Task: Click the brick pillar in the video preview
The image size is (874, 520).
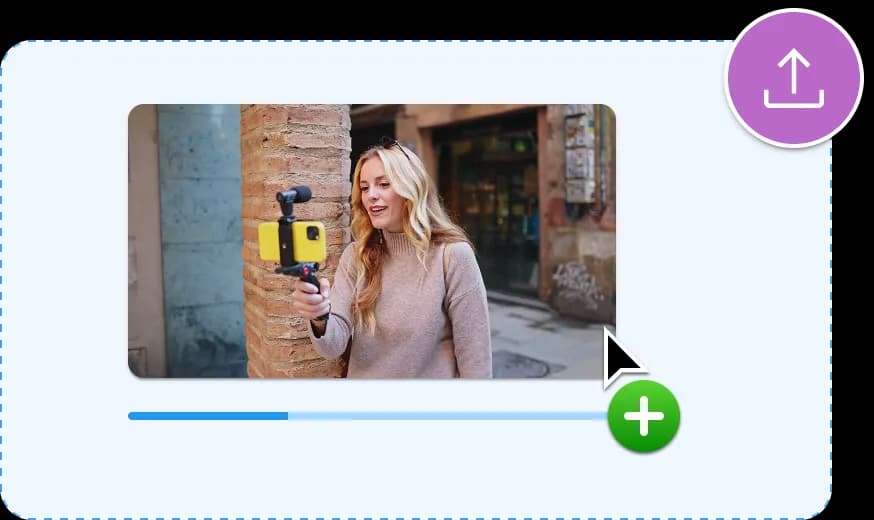Action: point(283,150)
